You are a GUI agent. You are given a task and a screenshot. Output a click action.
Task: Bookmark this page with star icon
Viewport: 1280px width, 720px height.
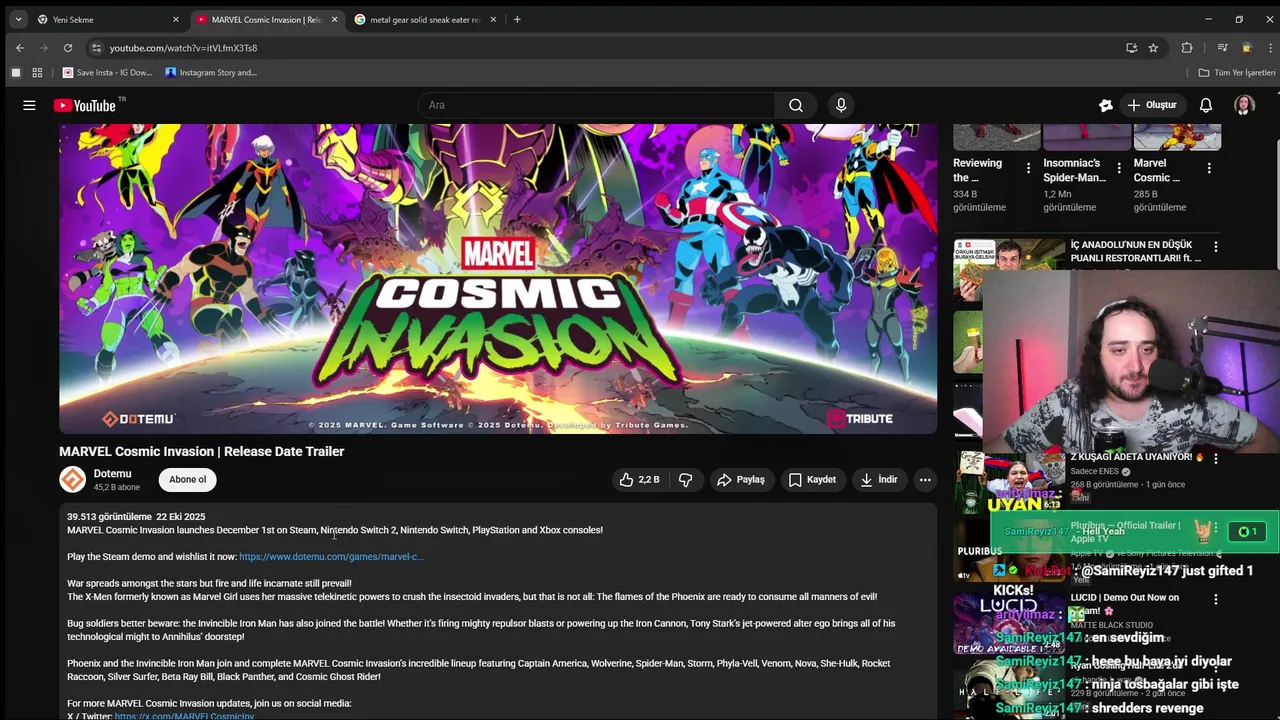pyautogui.click(x=1153, y=48)
